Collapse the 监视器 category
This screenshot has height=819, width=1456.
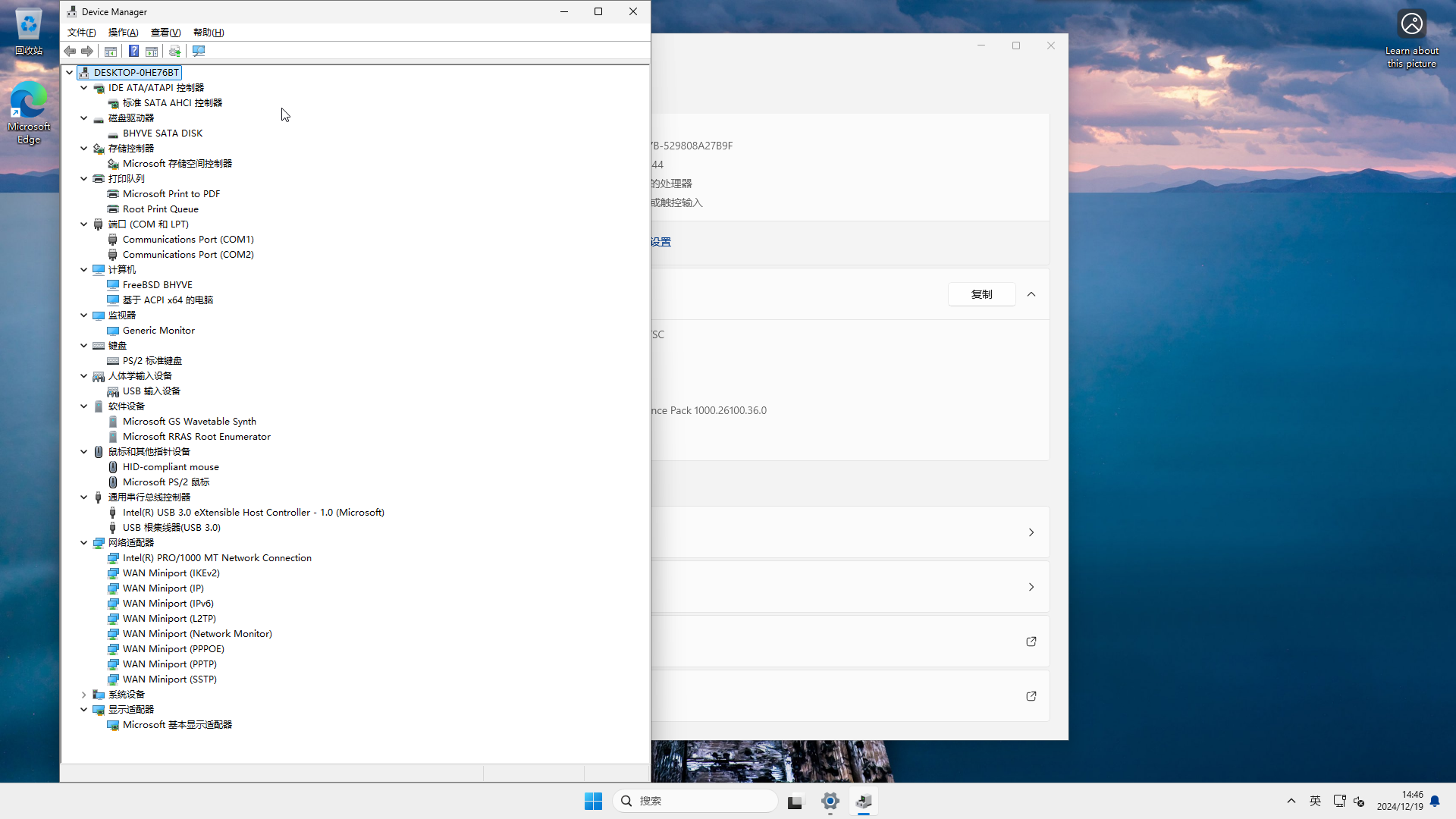pyautogui.click(x=84, y=315)
